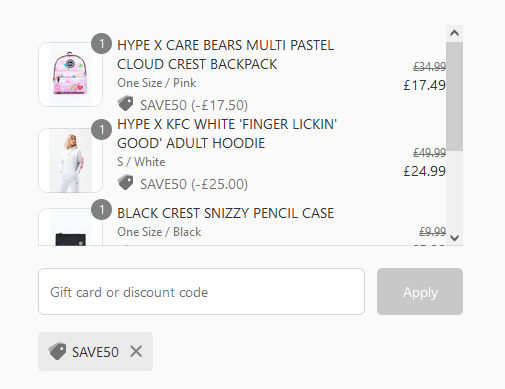This screenshot has height=389, width=505.
Task: Open the Care Bears backpack thumbnail
Action: (x=70, y=75)
